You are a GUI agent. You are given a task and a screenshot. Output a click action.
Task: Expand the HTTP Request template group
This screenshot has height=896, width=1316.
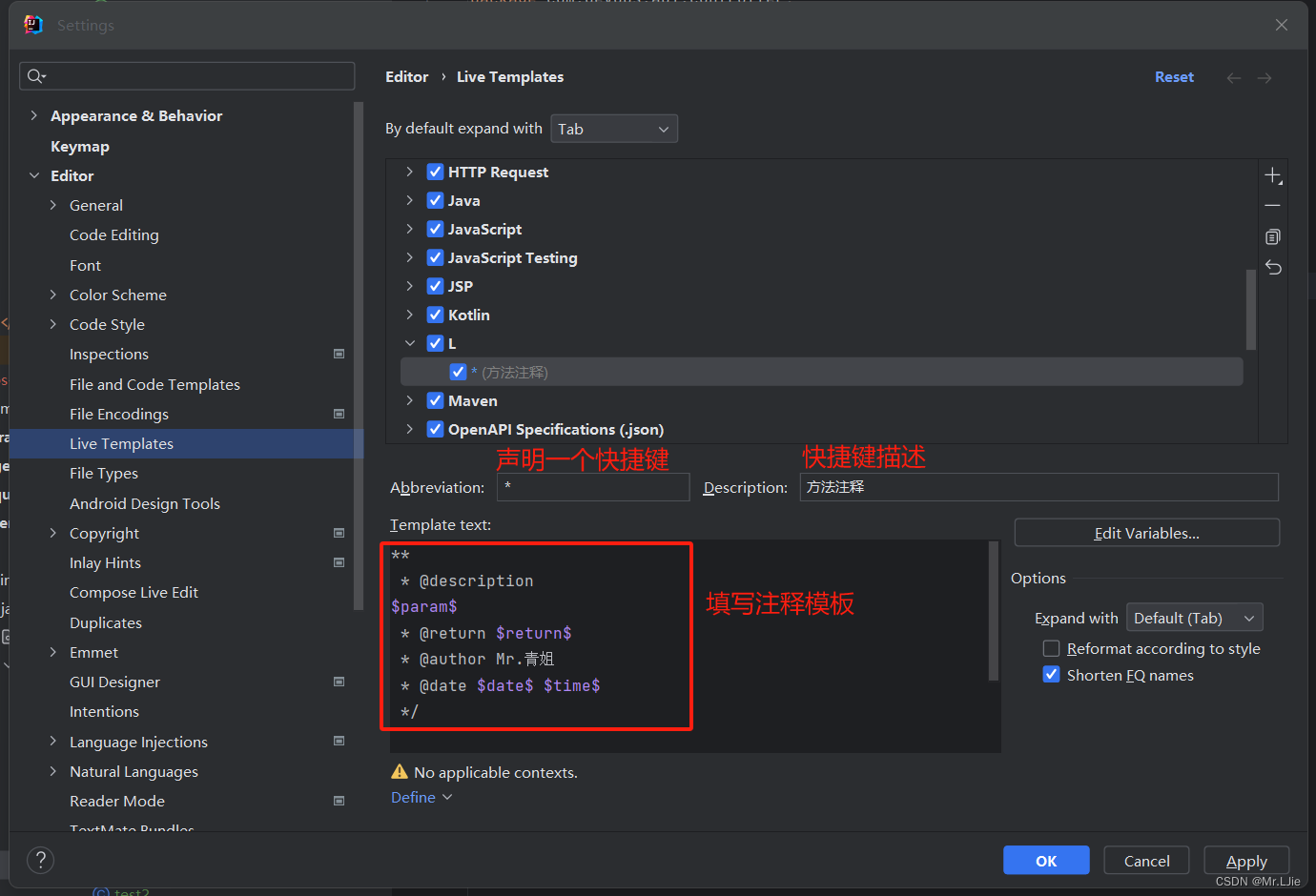[409, 172]
